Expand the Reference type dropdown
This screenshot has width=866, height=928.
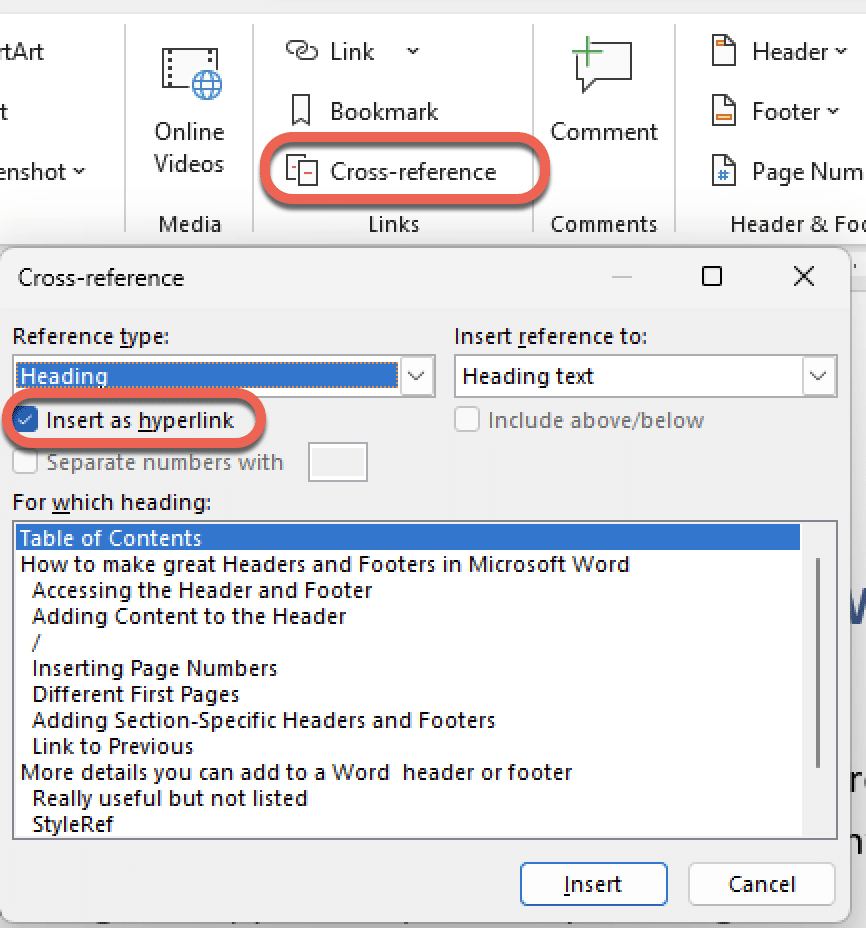pos(417,376)
